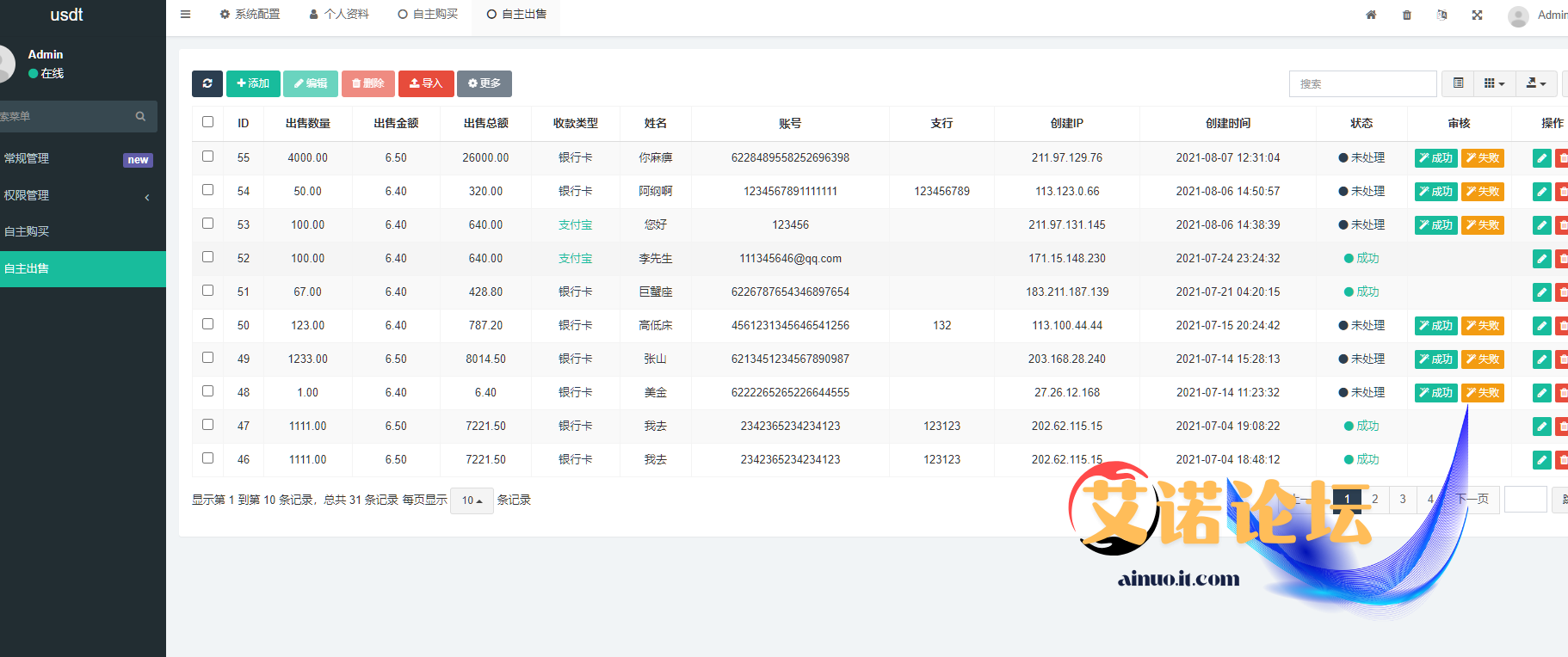This screenshot has height=657, width=1568.
Task: Tick the checkbox for row ID 50
Action: pyautogui.click(x=207, y=324)
